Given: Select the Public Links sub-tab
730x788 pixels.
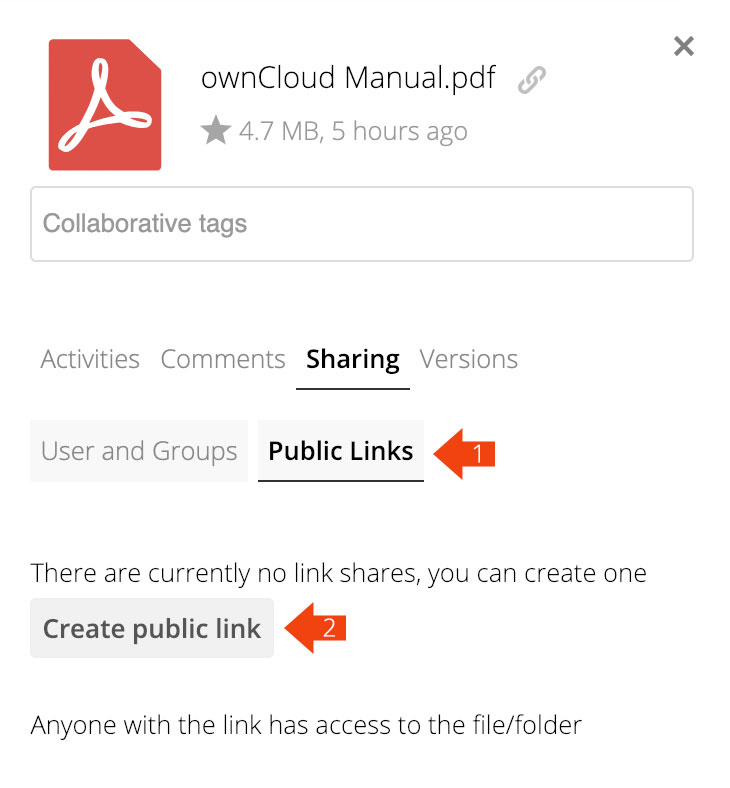Looking at the screenshot, I should click(341, 451).
